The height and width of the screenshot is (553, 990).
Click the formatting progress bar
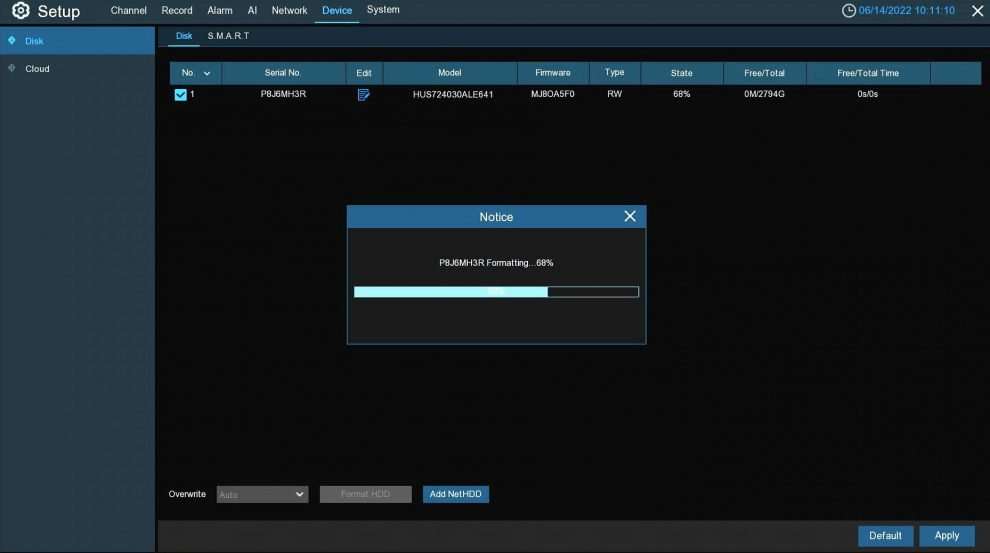coord(496,292)
